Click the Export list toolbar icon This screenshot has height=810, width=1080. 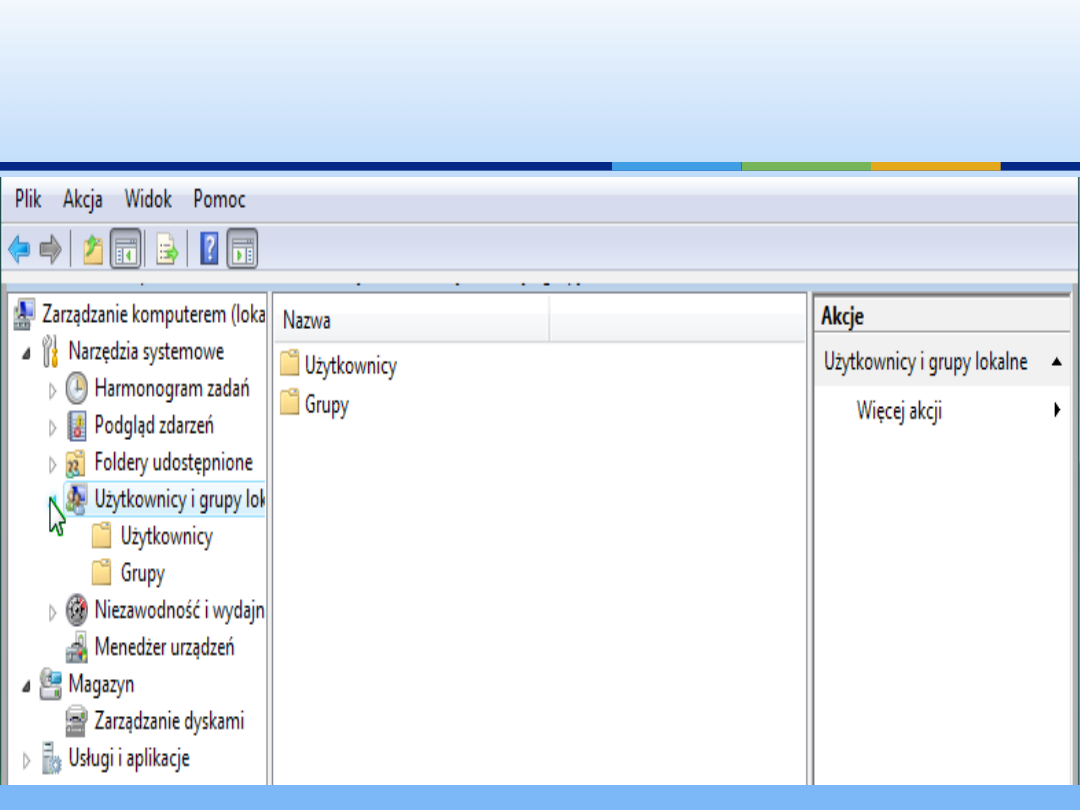pos(167,249)
